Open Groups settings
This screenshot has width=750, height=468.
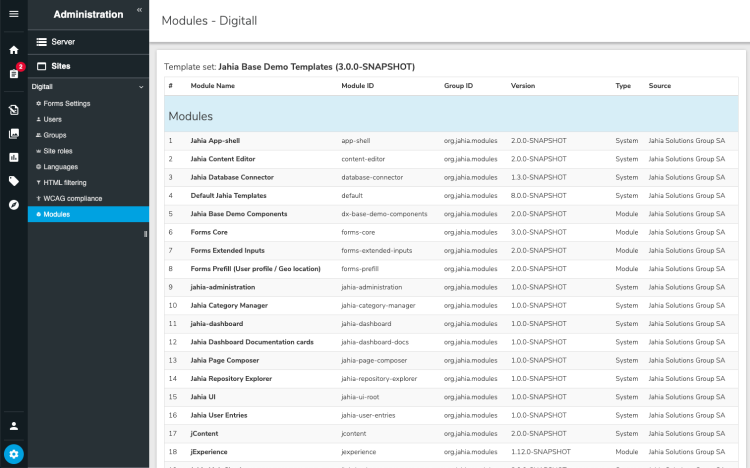[55, 135]
